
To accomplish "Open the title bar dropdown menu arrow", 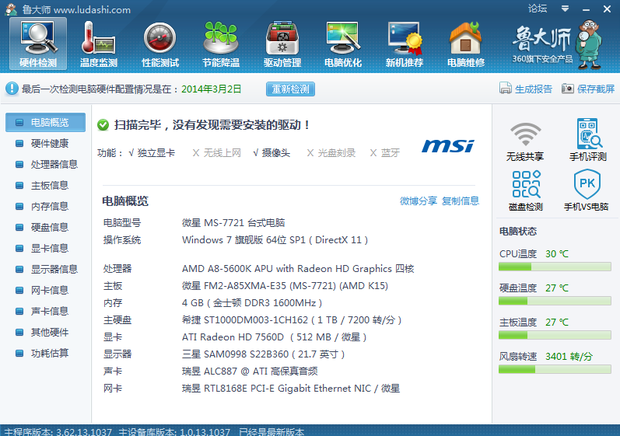I will point(562,8).
